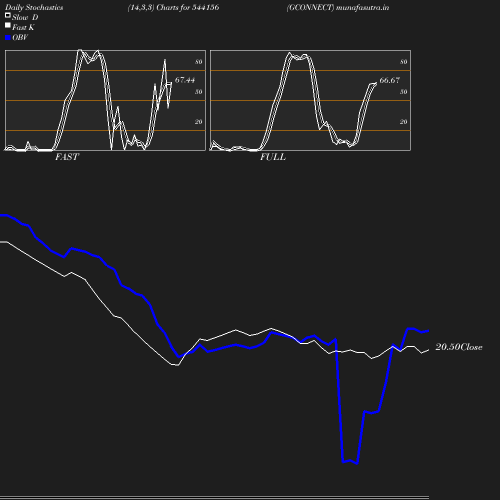This screenshot has width=500, height=500.
Task: Click the horizontal bar at chart bottom
Action: (x=214, y=497)
